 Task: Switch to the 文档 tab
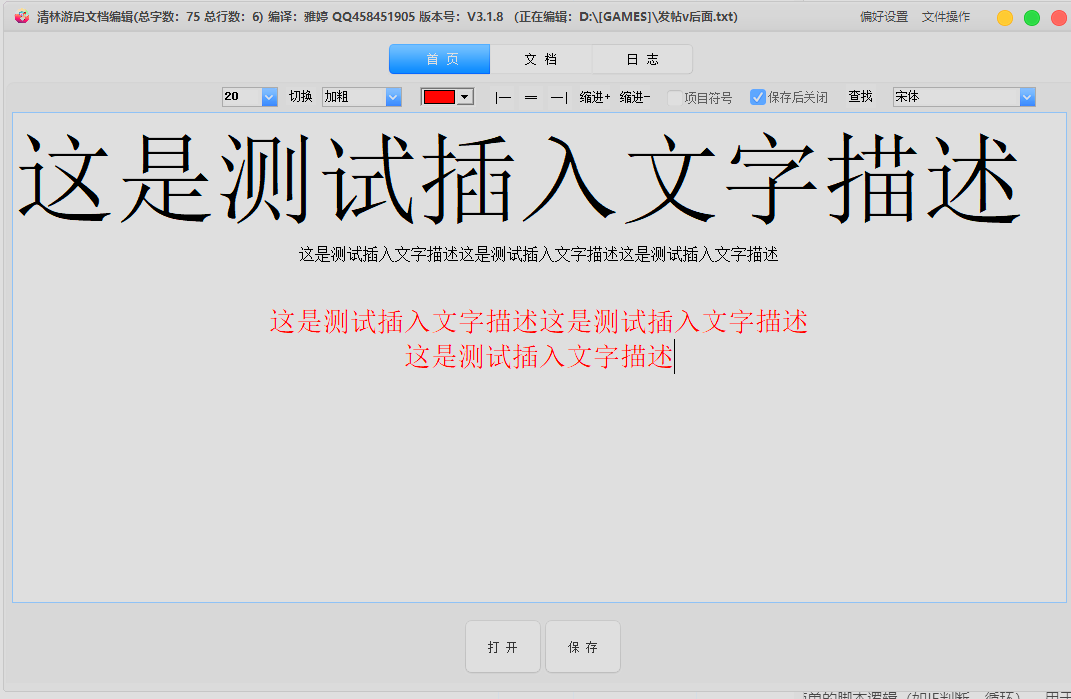tap(541, 58)
